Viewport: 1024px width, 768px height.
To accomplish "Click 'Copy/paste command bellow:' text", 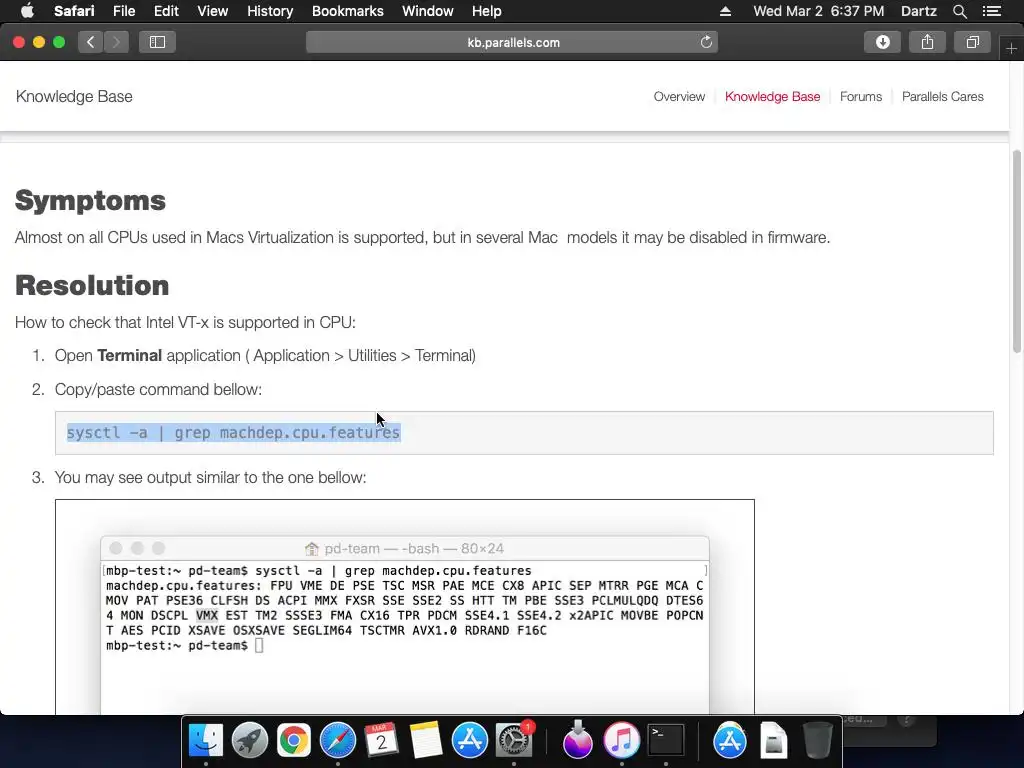I will pyautogui.click(x=158, y=389).
